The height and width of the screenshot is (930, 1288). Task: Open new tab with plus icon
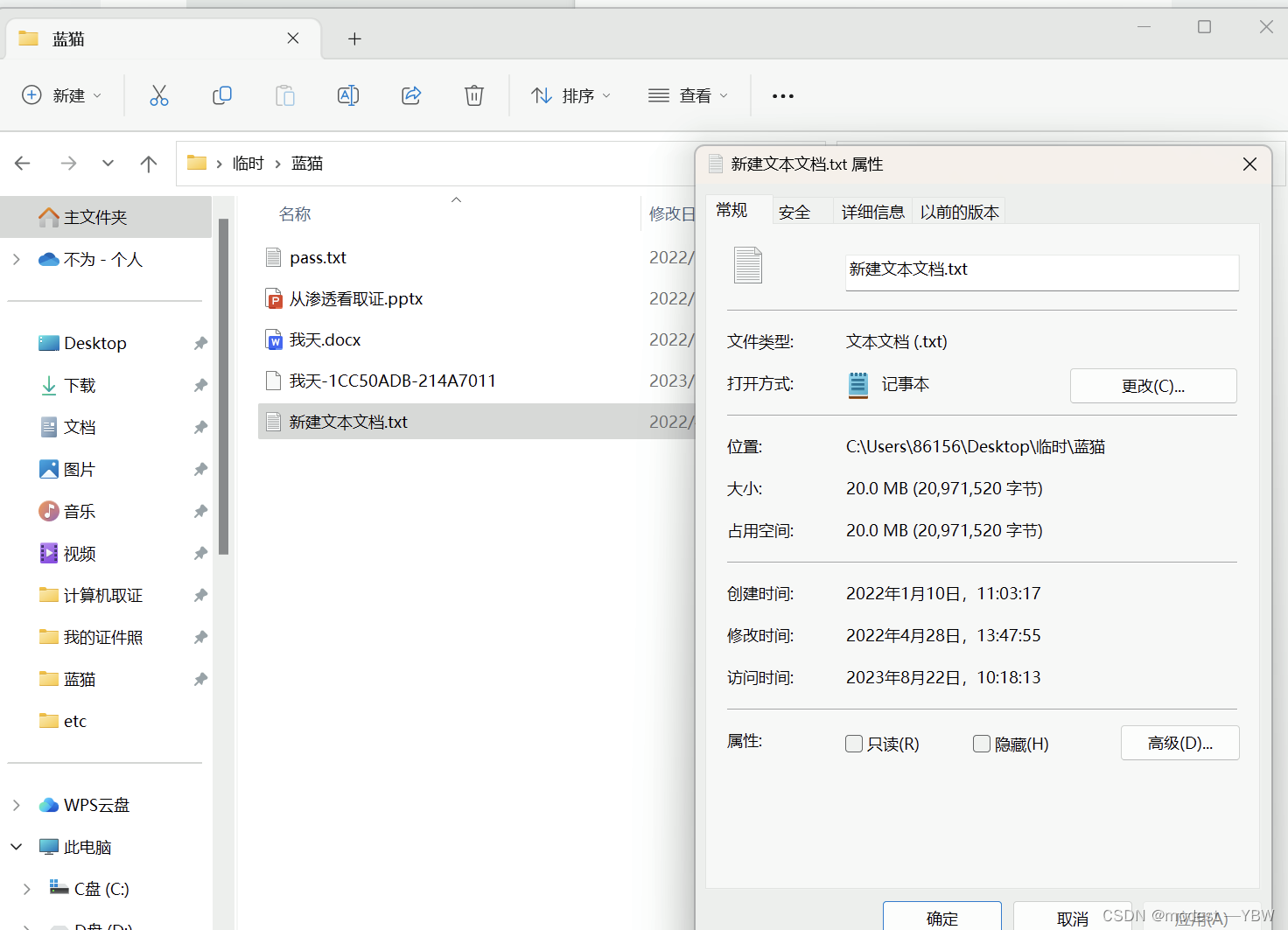coord(354,38)
